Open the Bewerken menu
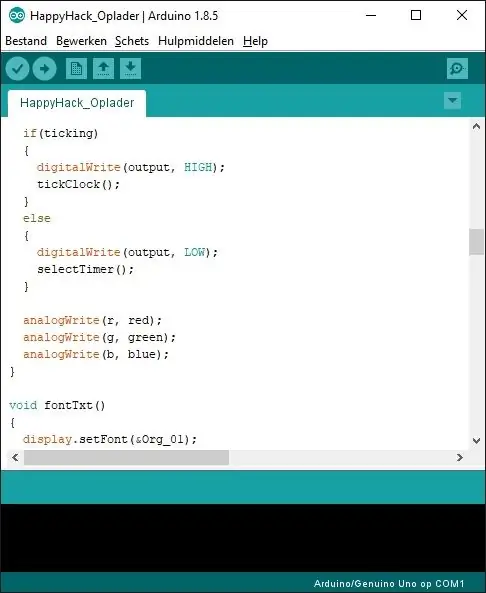The image size is (486, 593). 81,41
